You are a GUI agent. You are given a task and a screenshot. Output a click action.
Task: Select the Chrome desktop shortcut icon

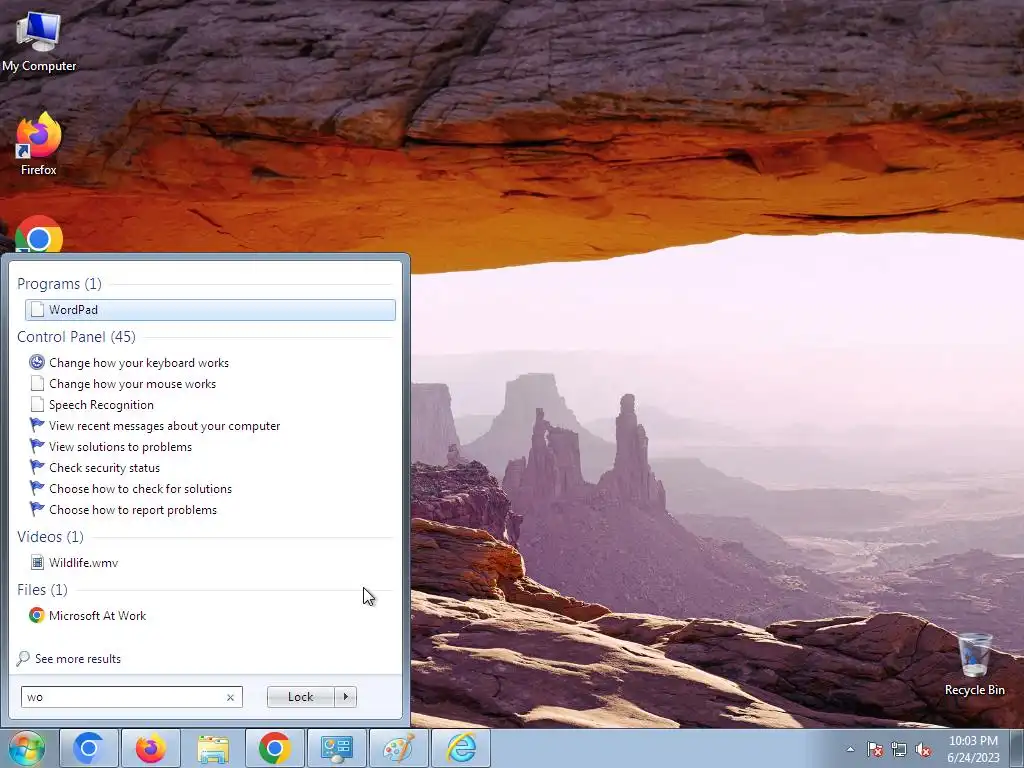[39, 234]
